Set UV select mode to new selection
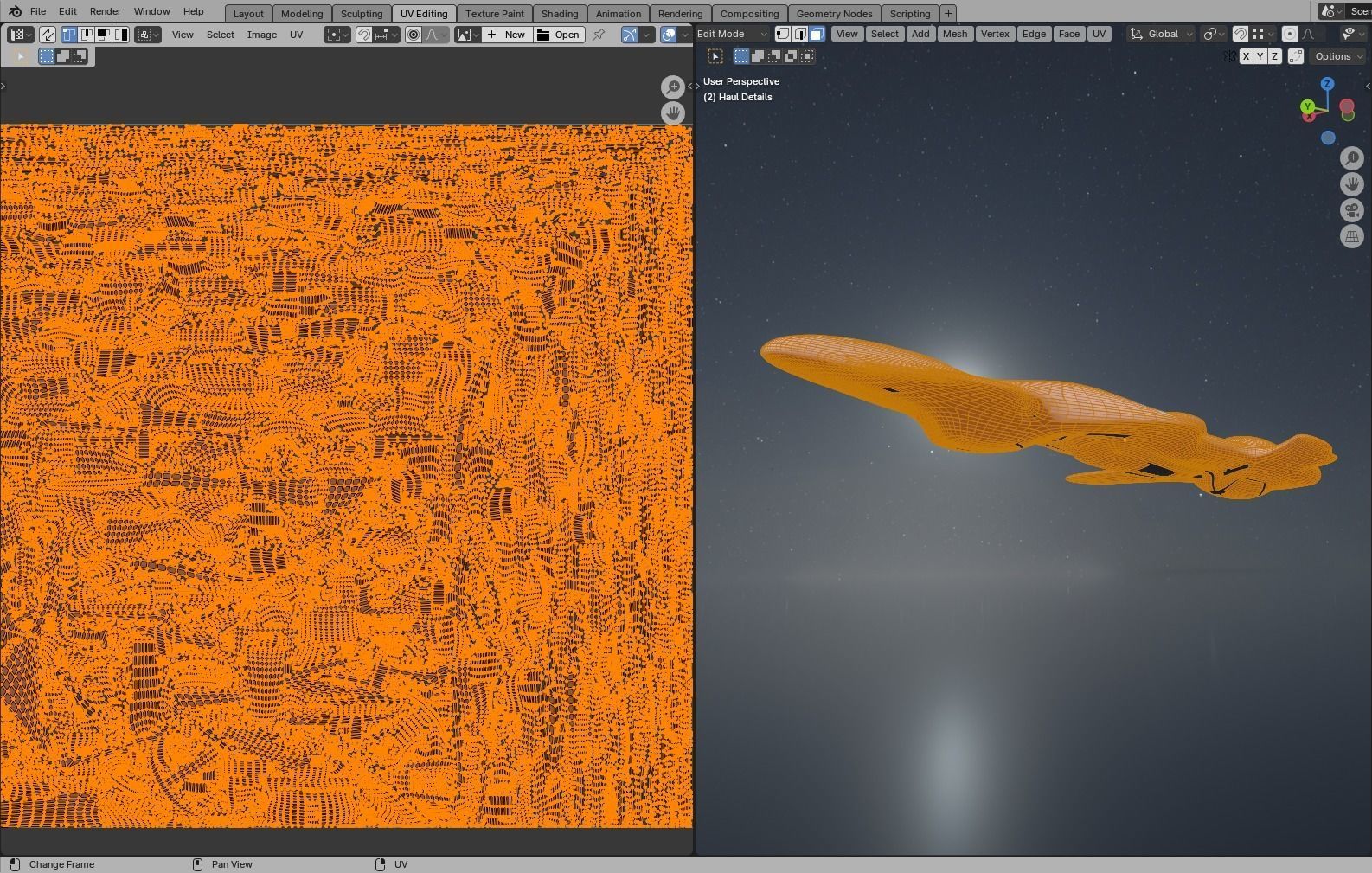The image size is (1372, 873). (x=47, y=56)
